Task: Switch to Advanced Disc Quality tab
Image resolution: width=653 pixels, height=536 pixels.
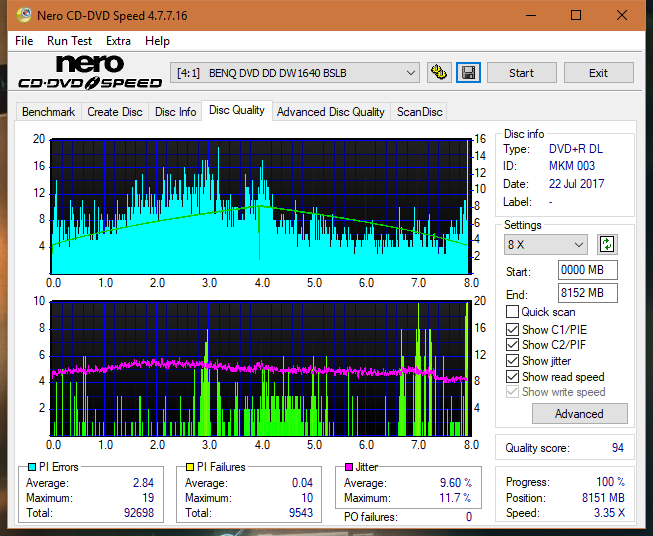Action: coord(331,112)
